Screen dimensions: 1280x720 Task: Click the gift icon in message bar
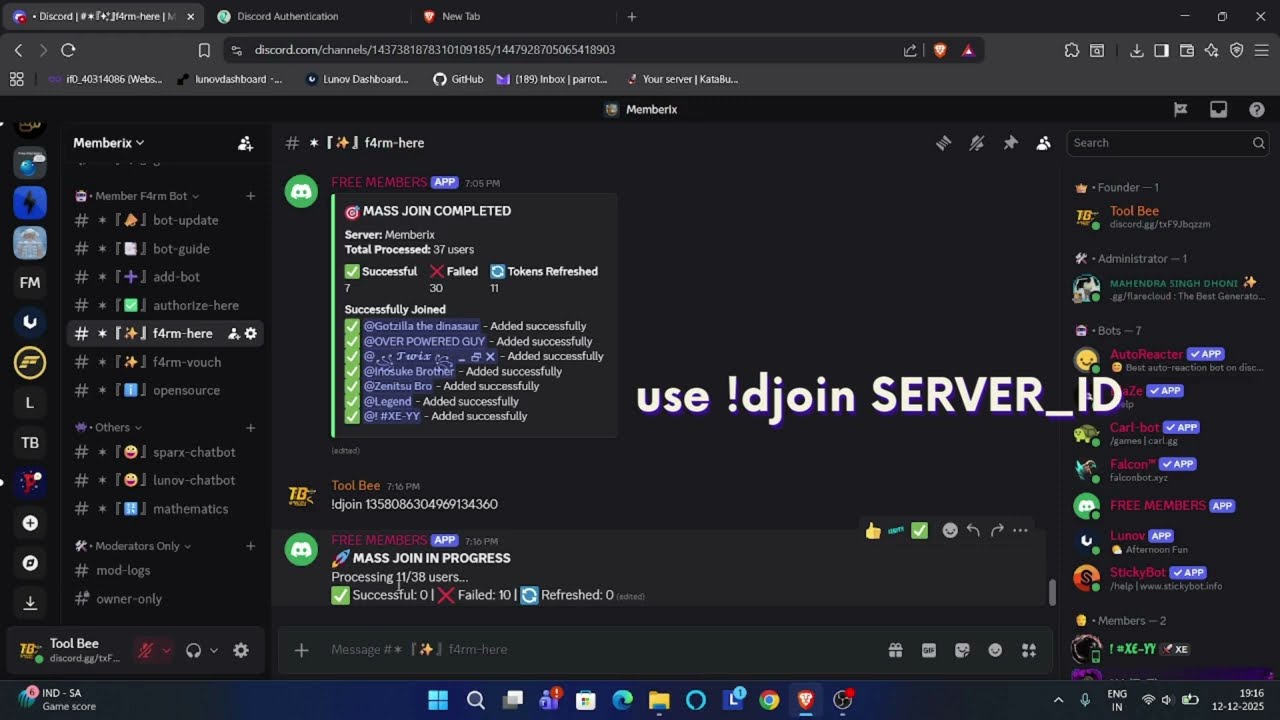click(895, 650)
